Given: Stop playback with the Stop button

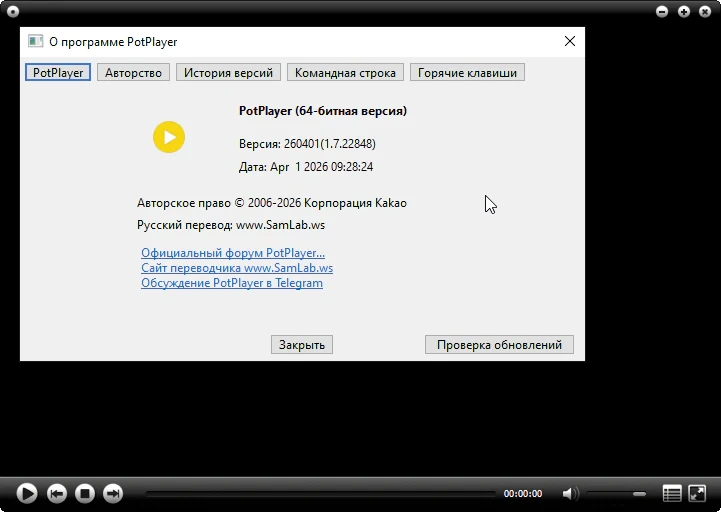Looking at the screenshot, I should pyautogui.click(x=85, y=494).
